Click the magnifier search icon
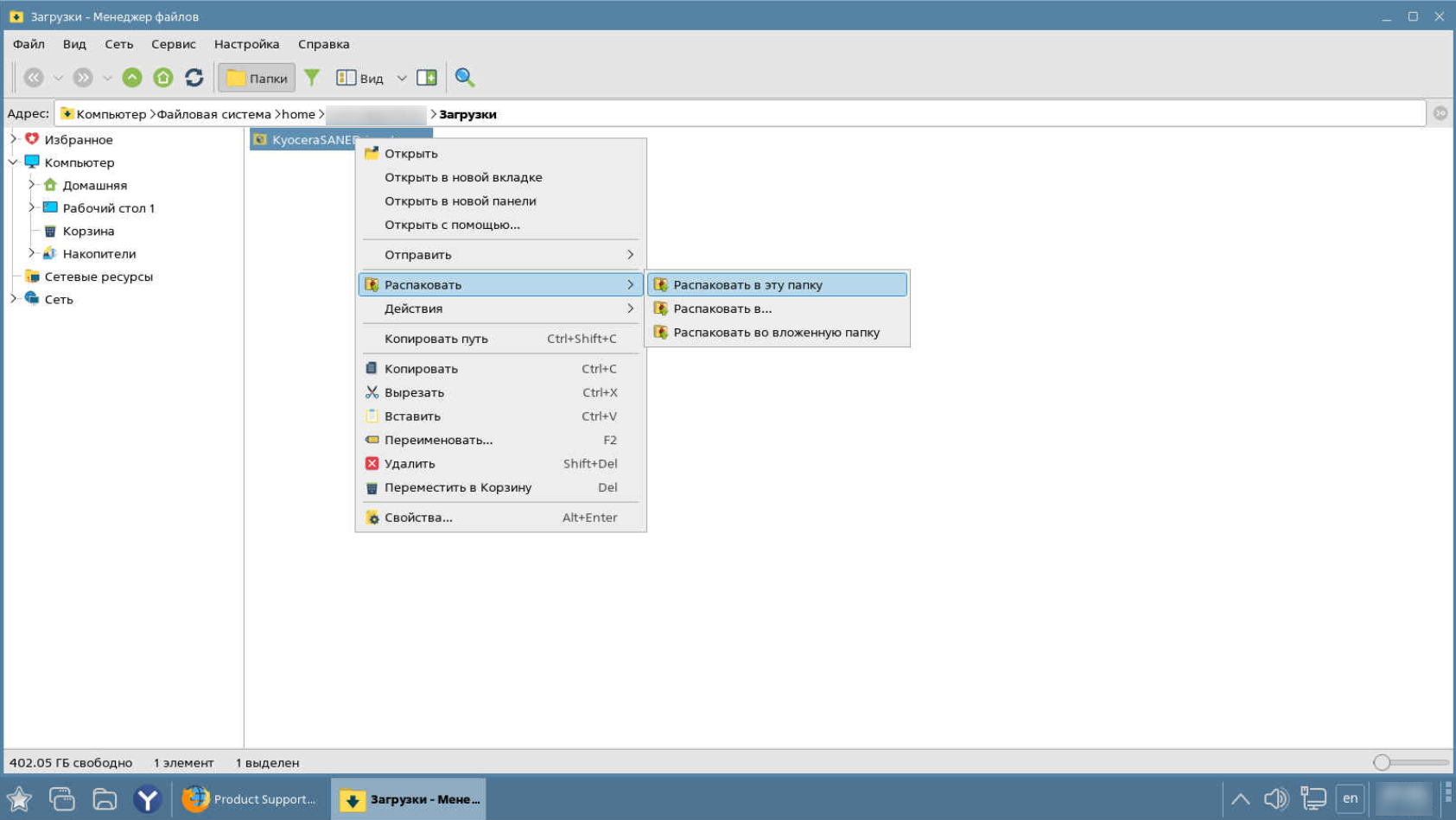 point(465,78)
